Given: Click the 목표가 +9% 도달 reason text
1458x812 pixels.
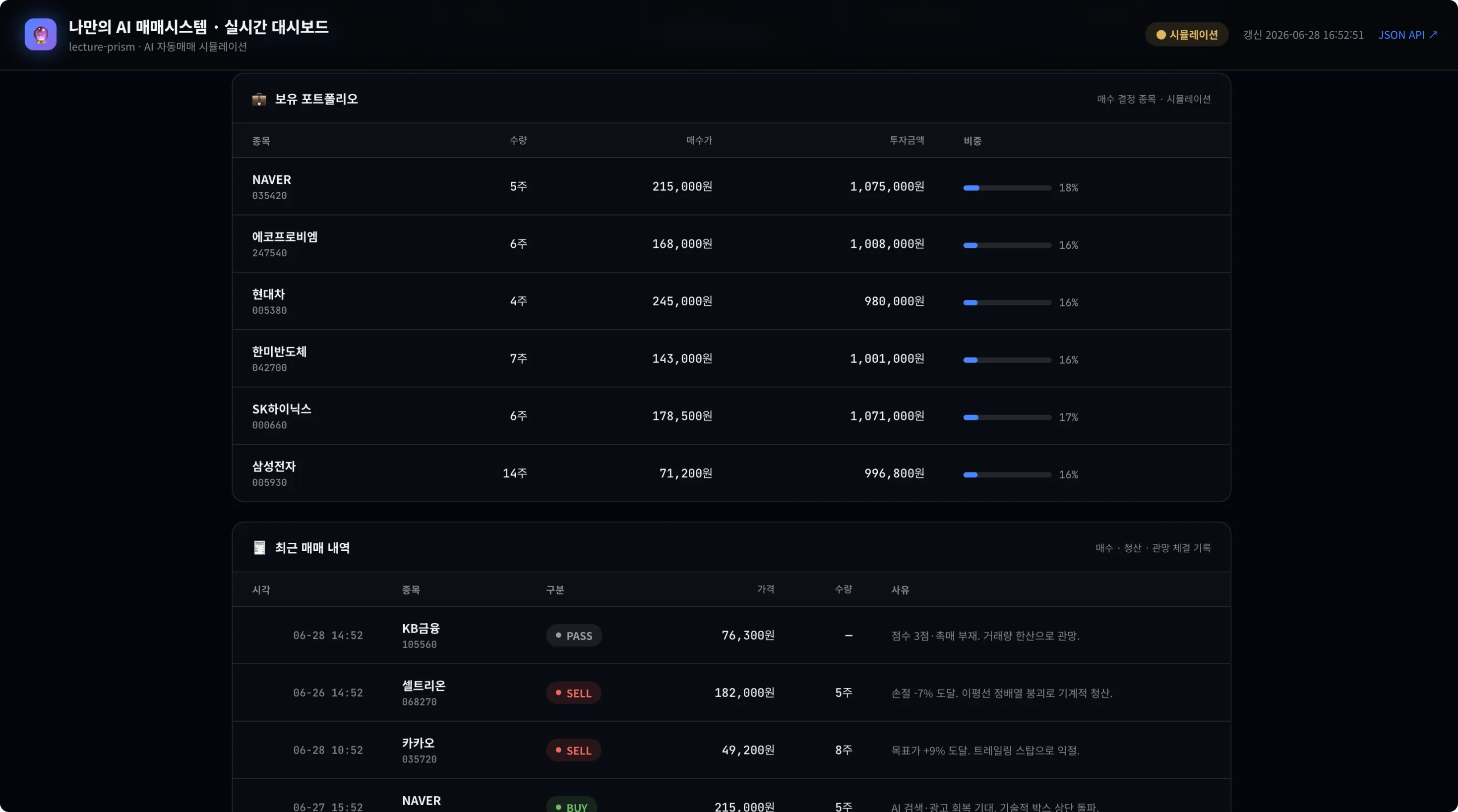Looking at the screenshot, I should point(985,751).
